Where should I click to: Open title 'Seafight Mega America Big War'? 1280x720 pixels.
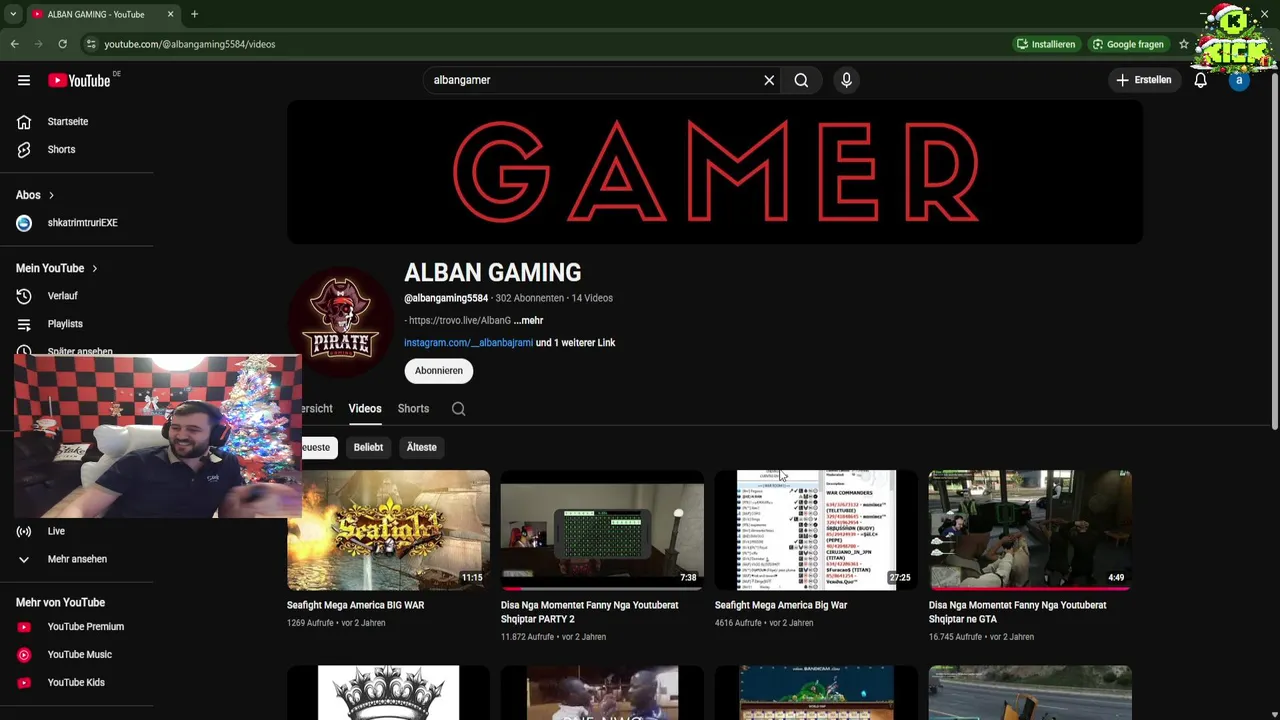point(781,606)
